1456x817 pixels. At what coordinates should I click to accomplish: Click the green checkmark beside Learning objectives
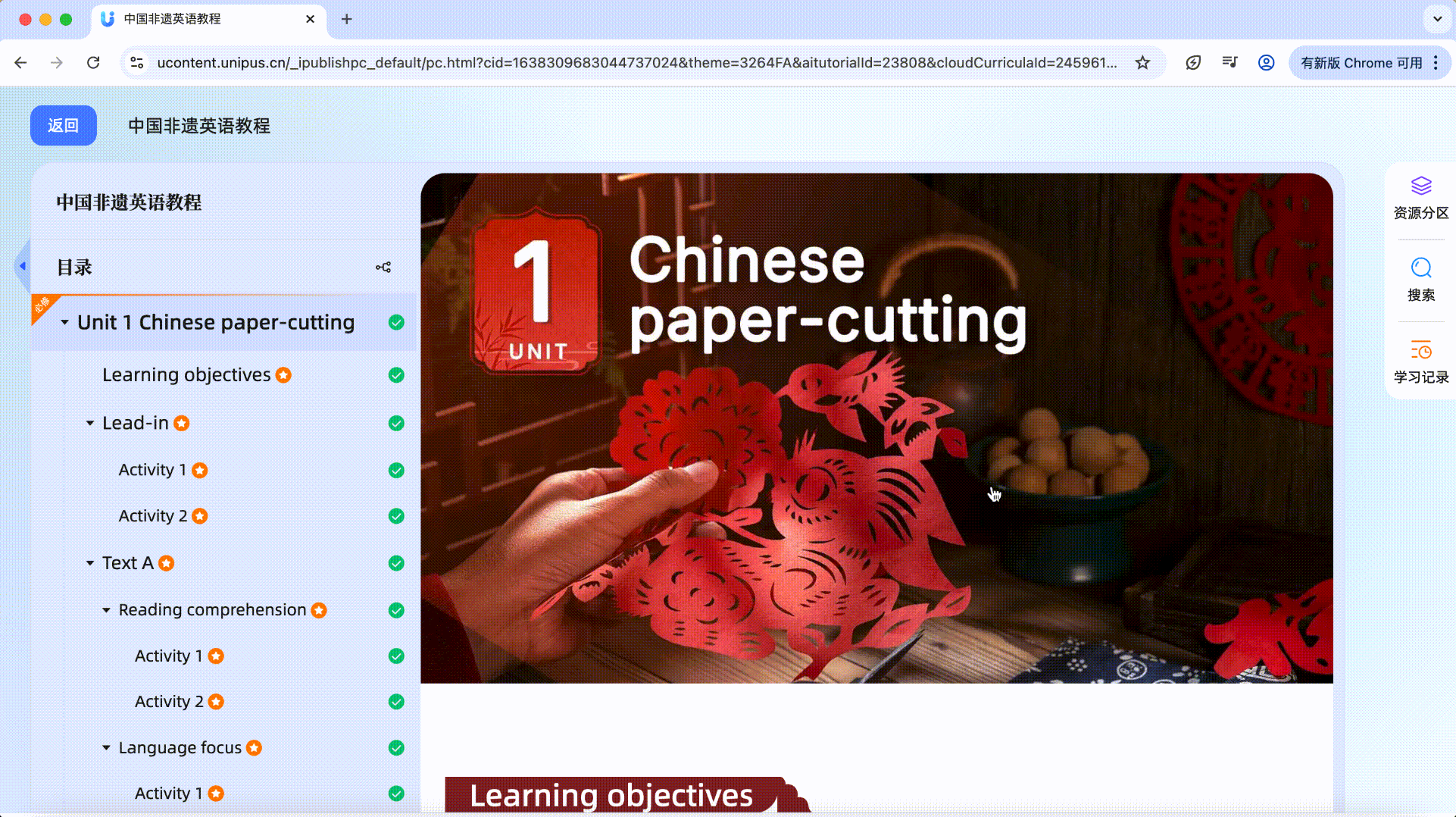pyautogui.click(x=396, y=375)
